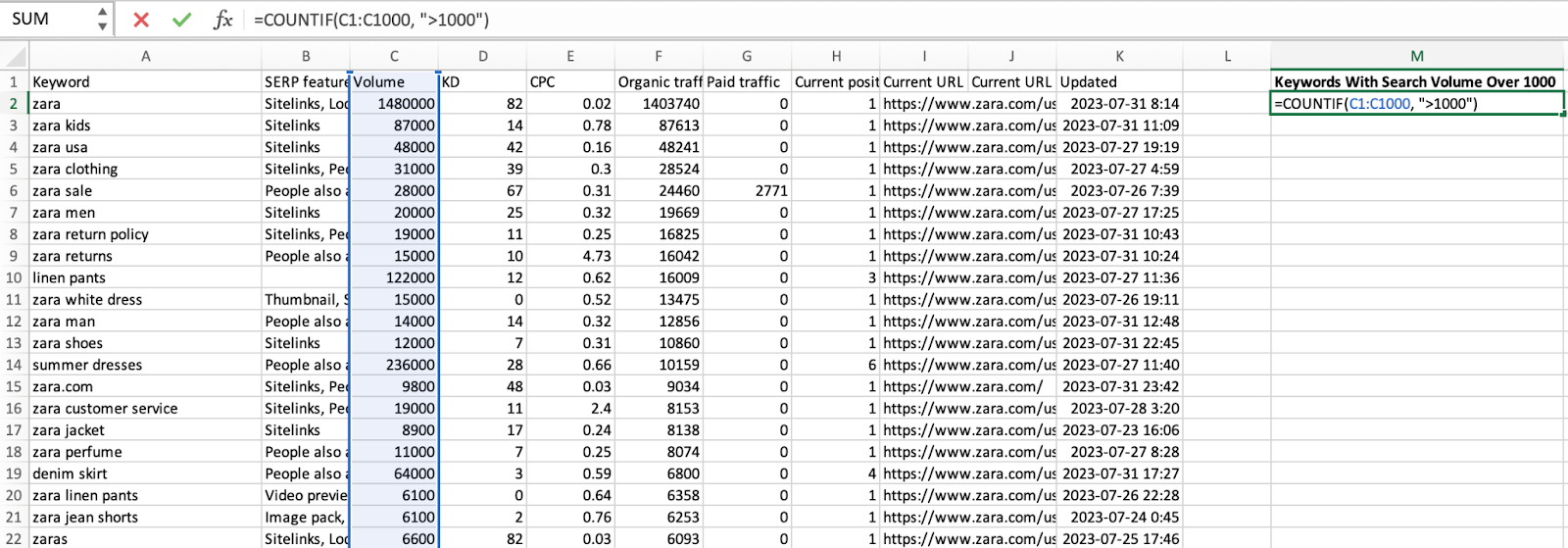
Task: Select column C header
Action: 394,56
